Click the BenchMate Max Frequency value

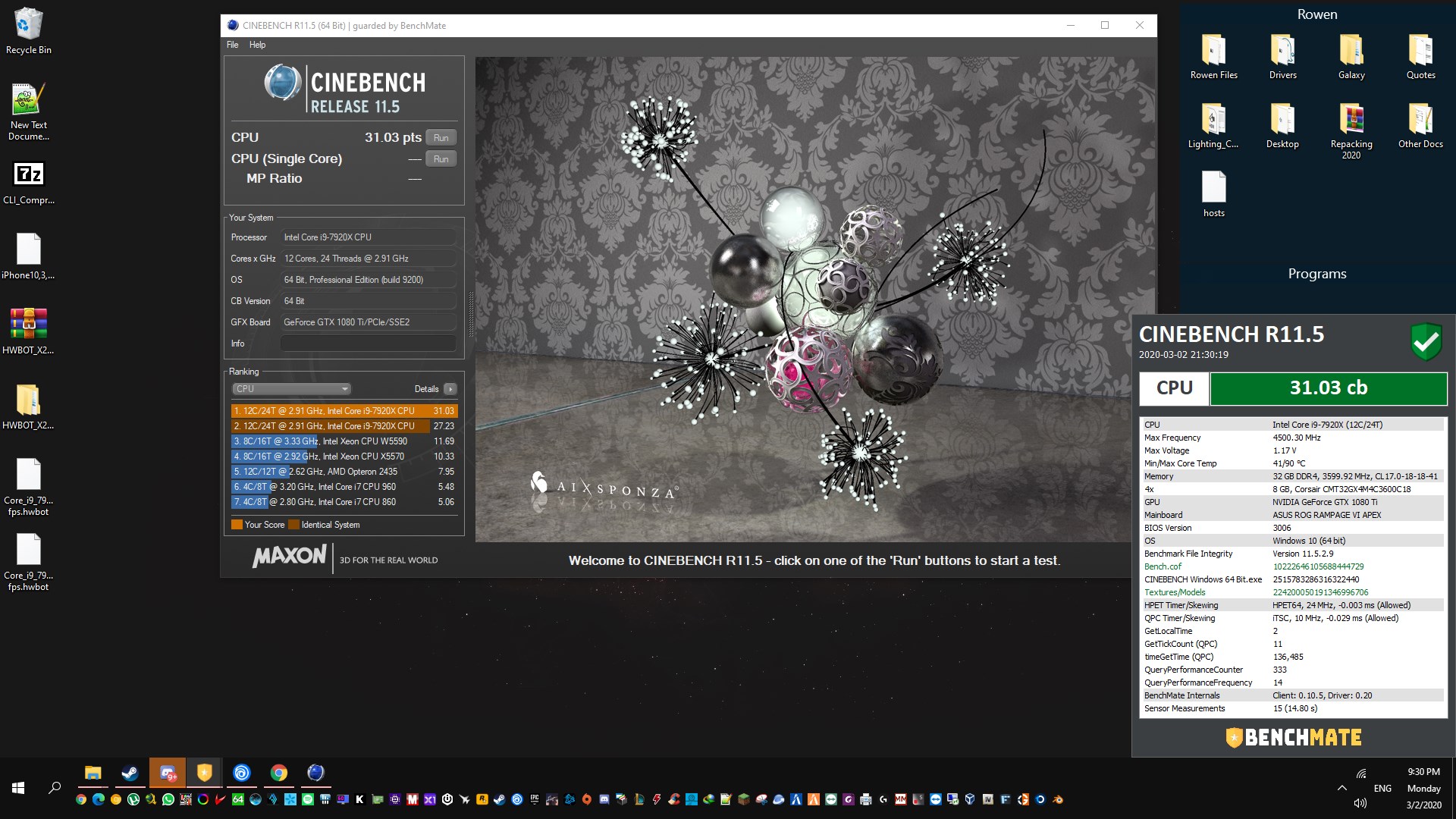(1297, 438)
